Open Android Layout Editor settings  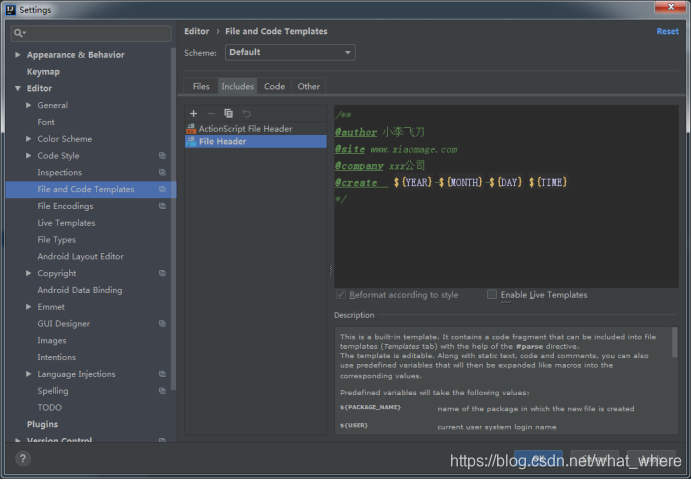[x=80, y=256]
